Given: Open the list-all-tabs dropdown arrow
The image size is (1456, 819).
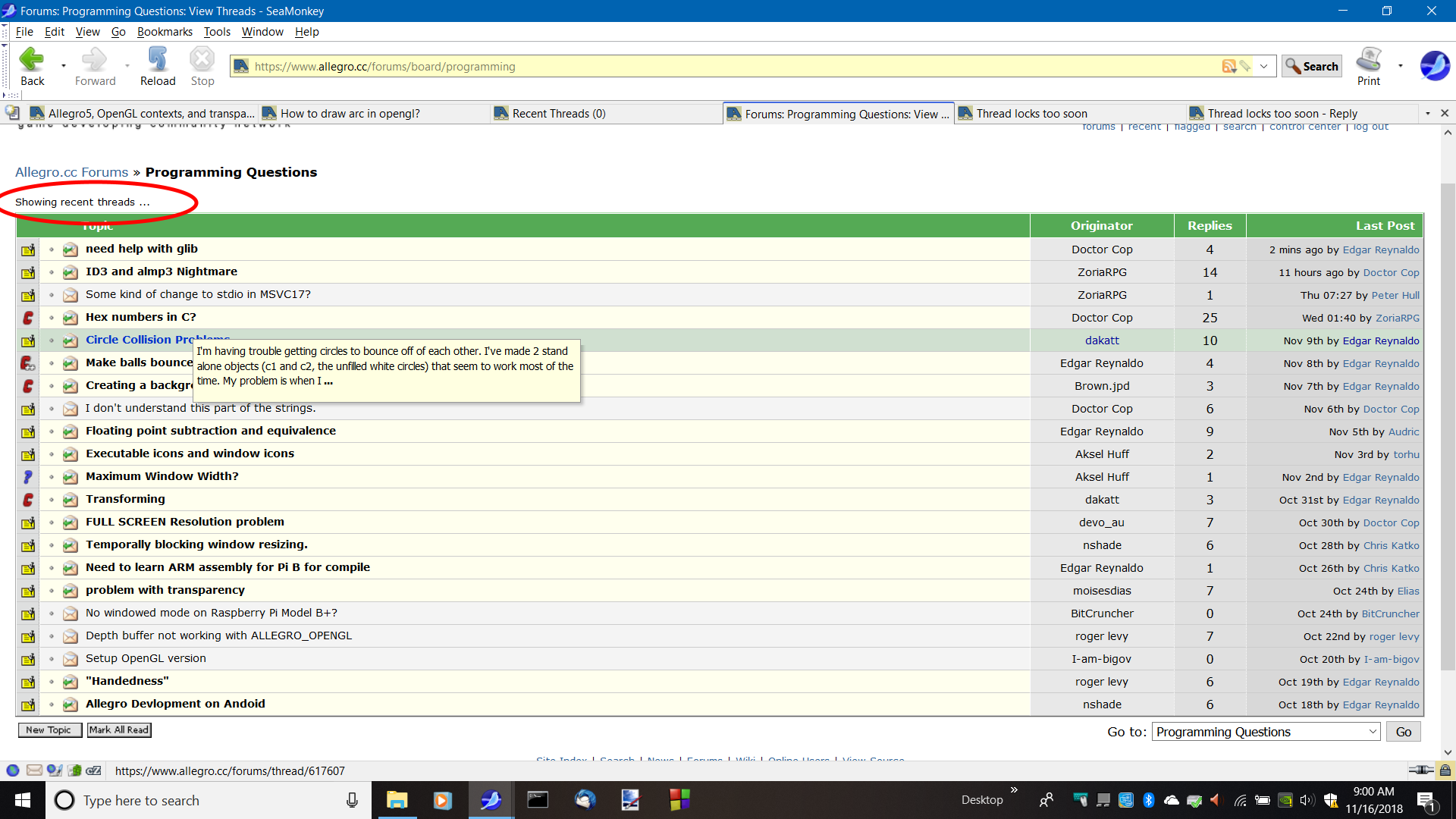Looking at the screenshot, I should pyautogui.click(x=1427, y=114).
